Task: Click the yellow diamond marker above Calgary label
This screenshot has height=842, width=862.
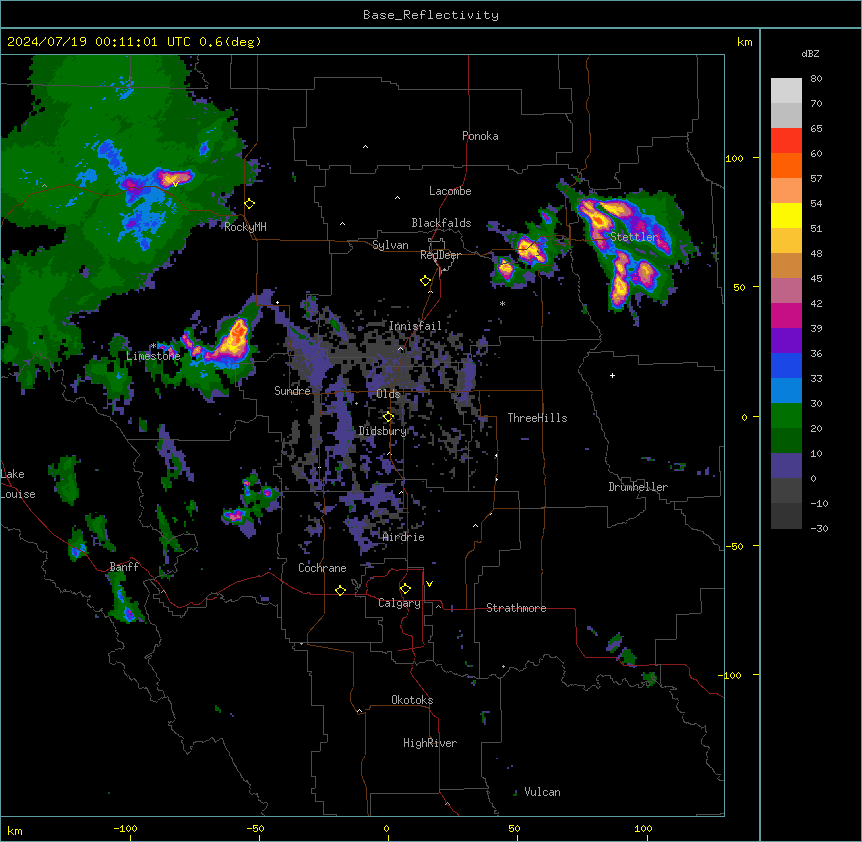Action: tap(405, 589)
